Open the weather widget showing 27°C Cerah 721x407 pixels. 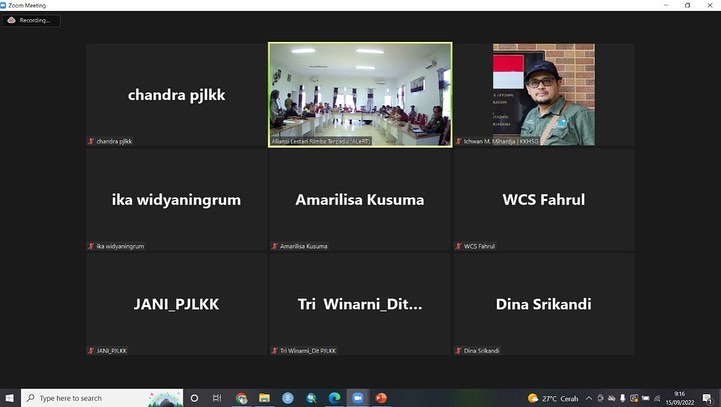pos(553,398)
